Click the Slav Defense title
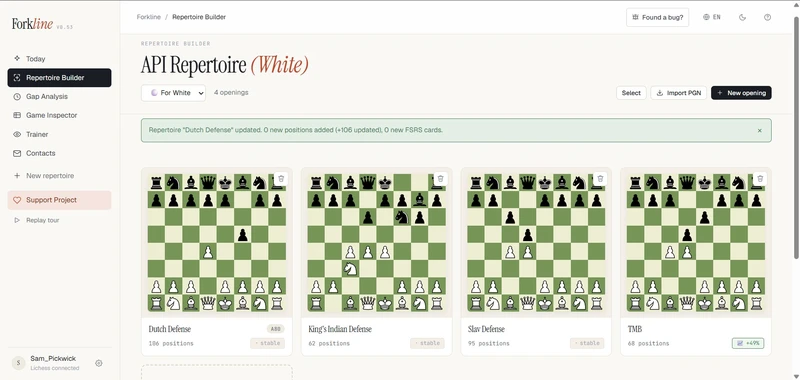This screenshot has height=380, width=800. point(486,329)
